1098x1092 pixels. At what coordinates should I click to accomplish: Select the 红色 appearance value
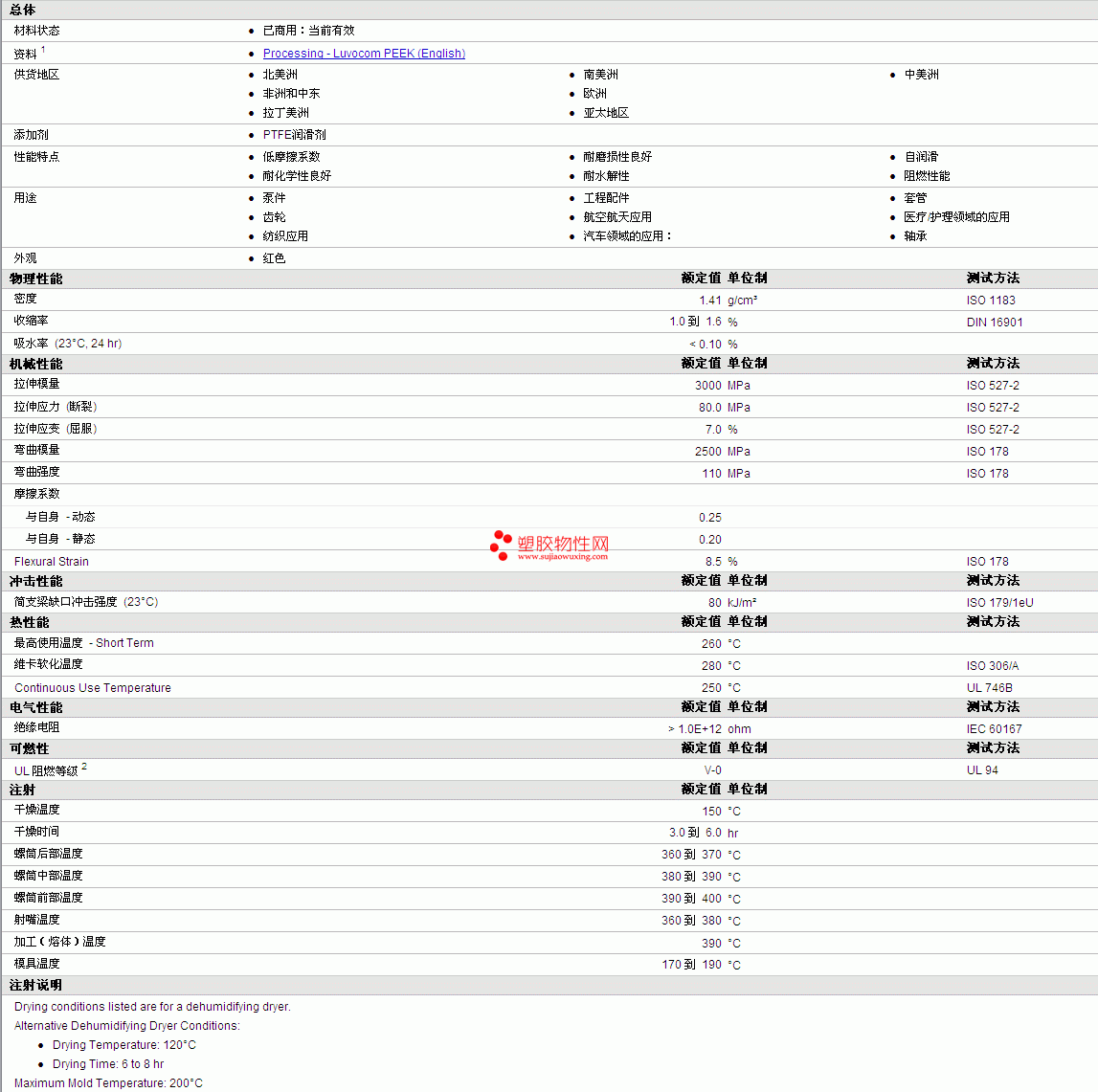[275, 258]
